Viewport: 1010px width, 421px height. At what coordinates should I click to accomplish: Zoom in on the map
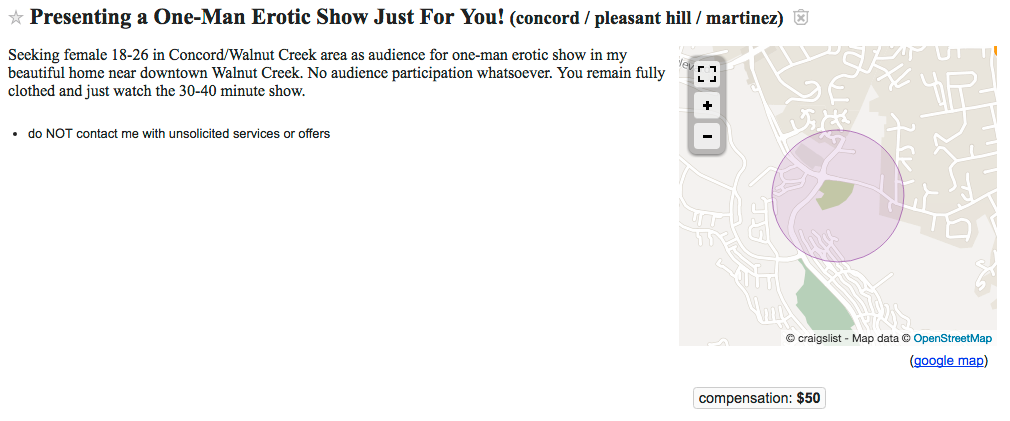point(707,105)
